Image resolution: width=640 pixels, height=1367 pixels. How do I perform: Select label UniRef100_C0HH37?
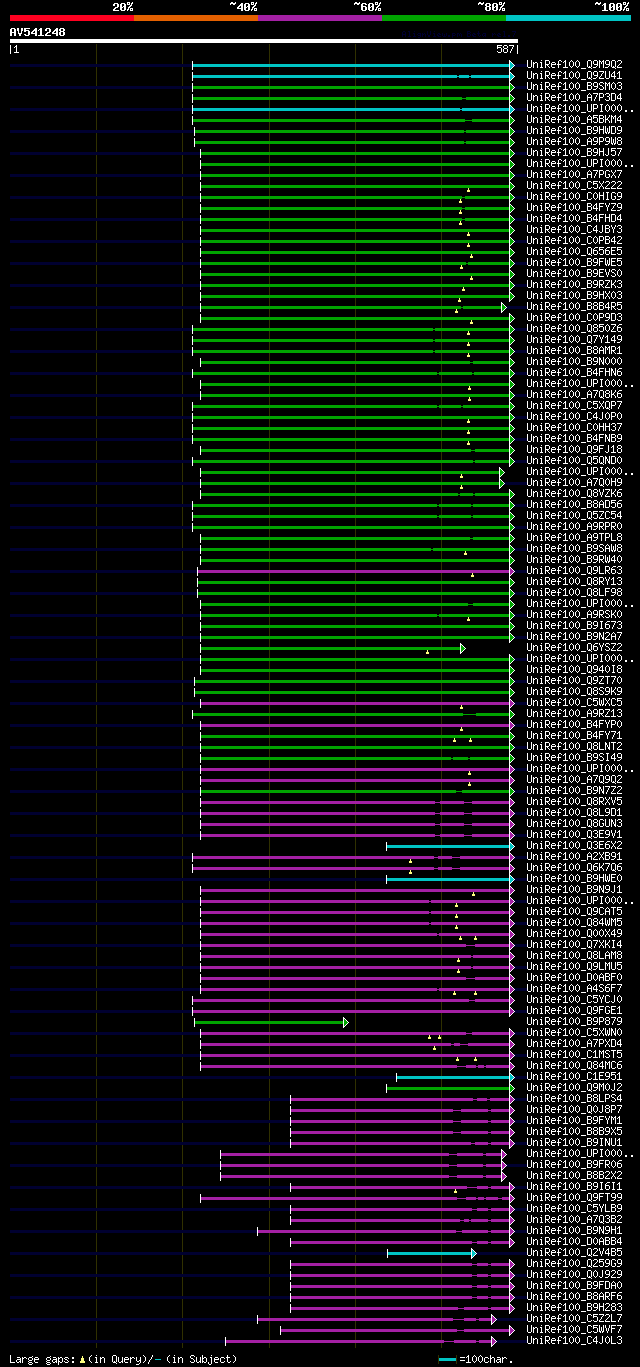[x=574, y=427]
